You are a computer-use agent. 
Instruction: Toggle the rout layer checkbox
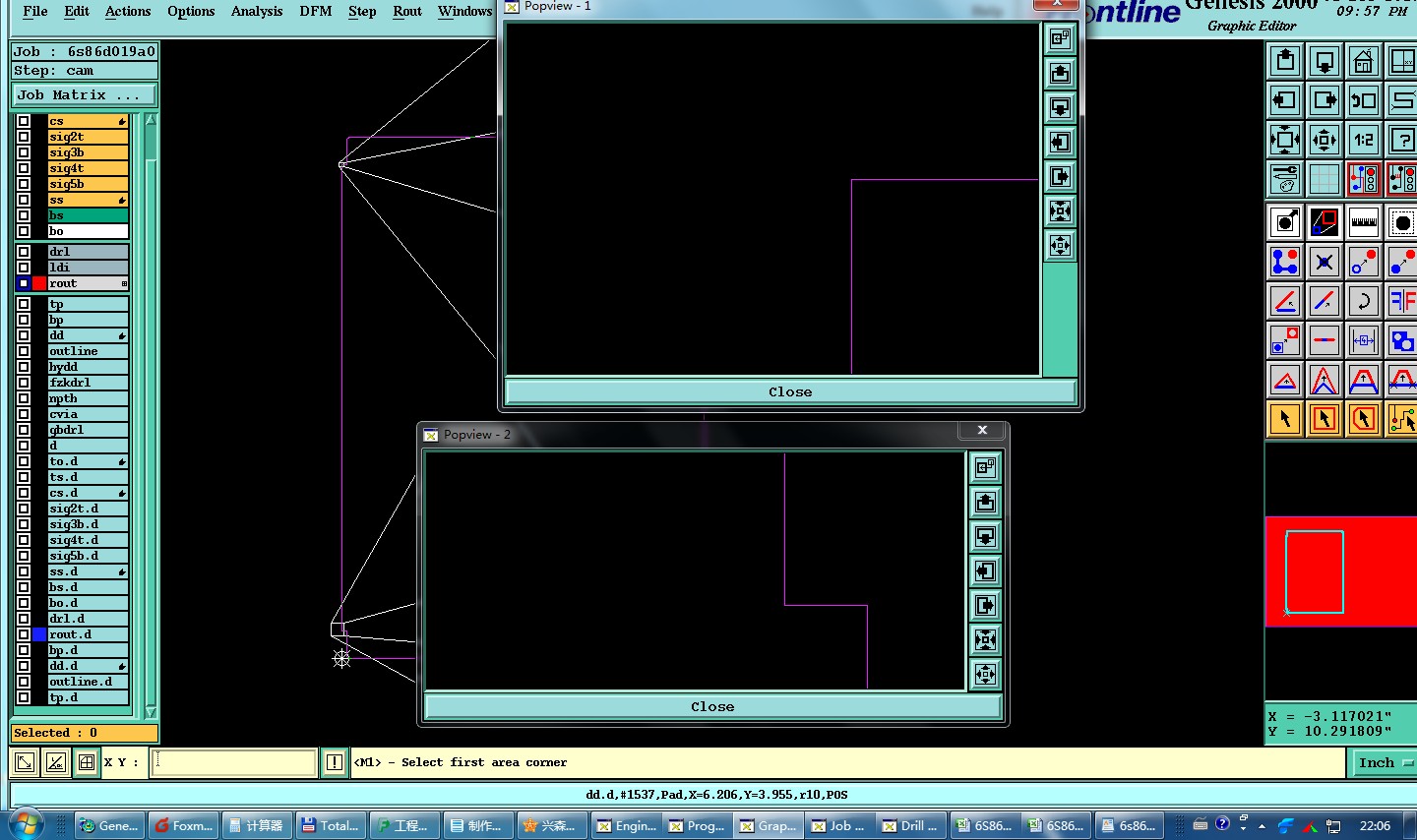[x=24, y=283]
